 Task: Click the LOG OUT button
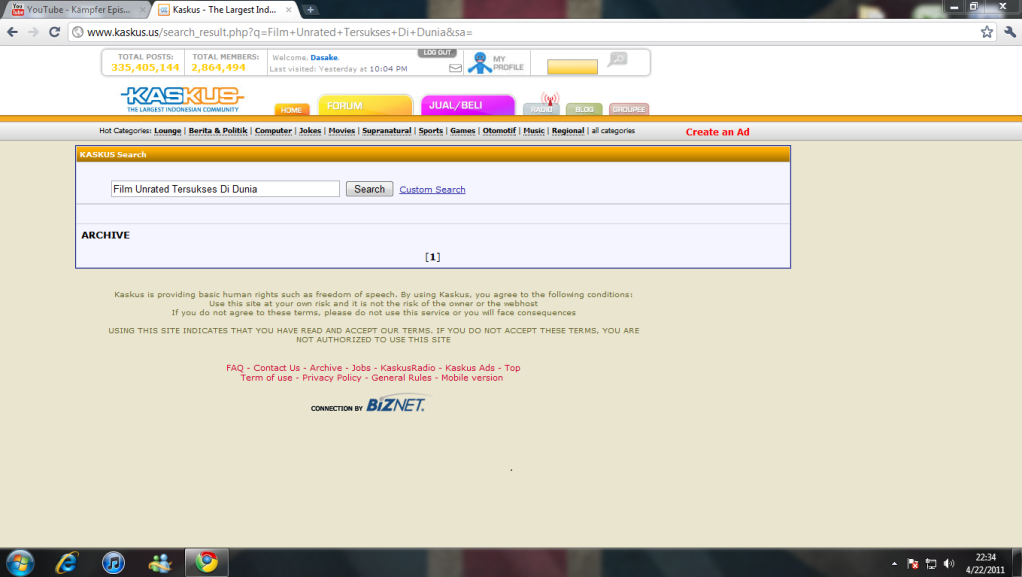tap(437, 52)
